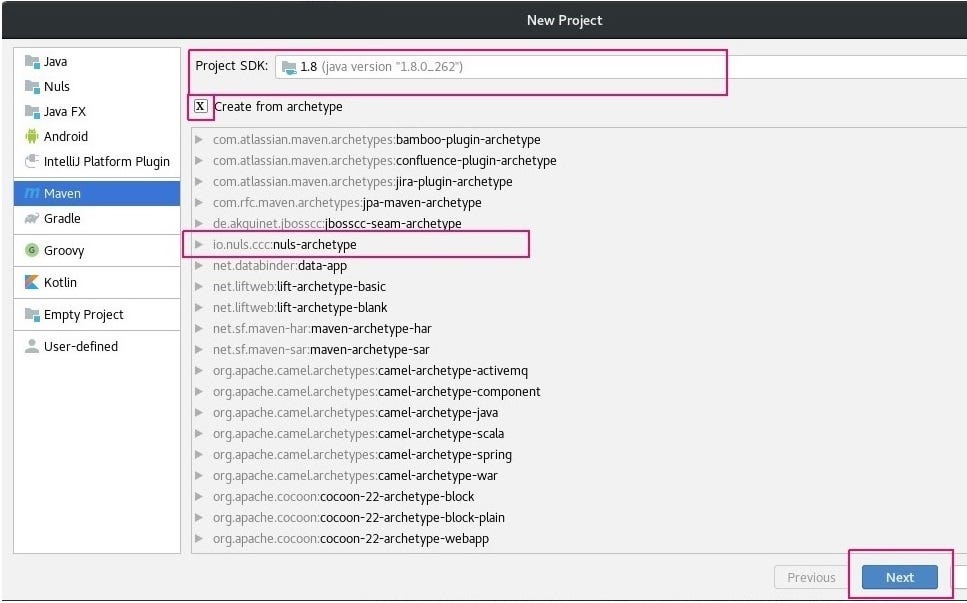Pick the Kotlin project icon
This screenshot has width=967, height=603.
[31, 282]
